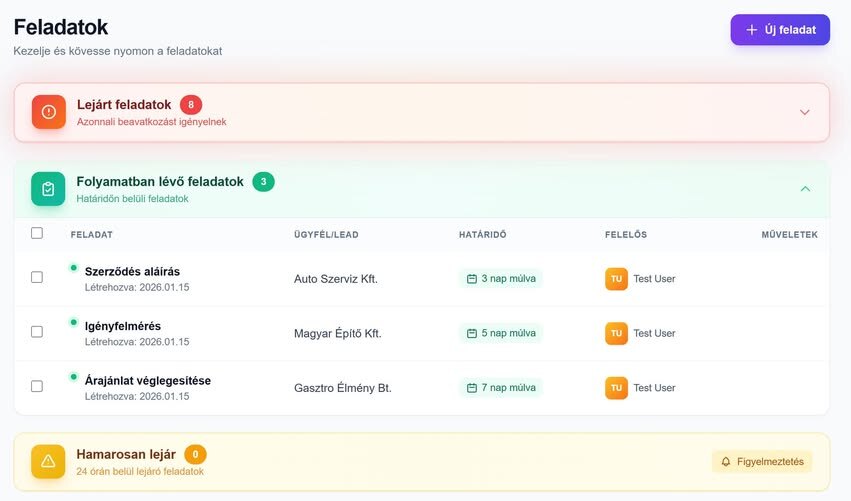The height and width of the screenshot is (501, 851).
Task: Click the calendar icon in 7 nap múlva
Action: click(x=472, y=388)
